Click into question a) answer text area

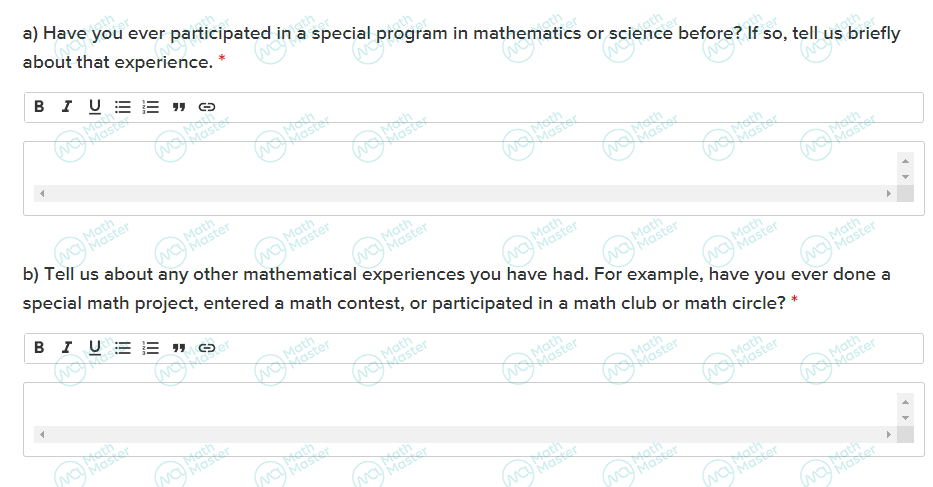click(x=465, y=167)
